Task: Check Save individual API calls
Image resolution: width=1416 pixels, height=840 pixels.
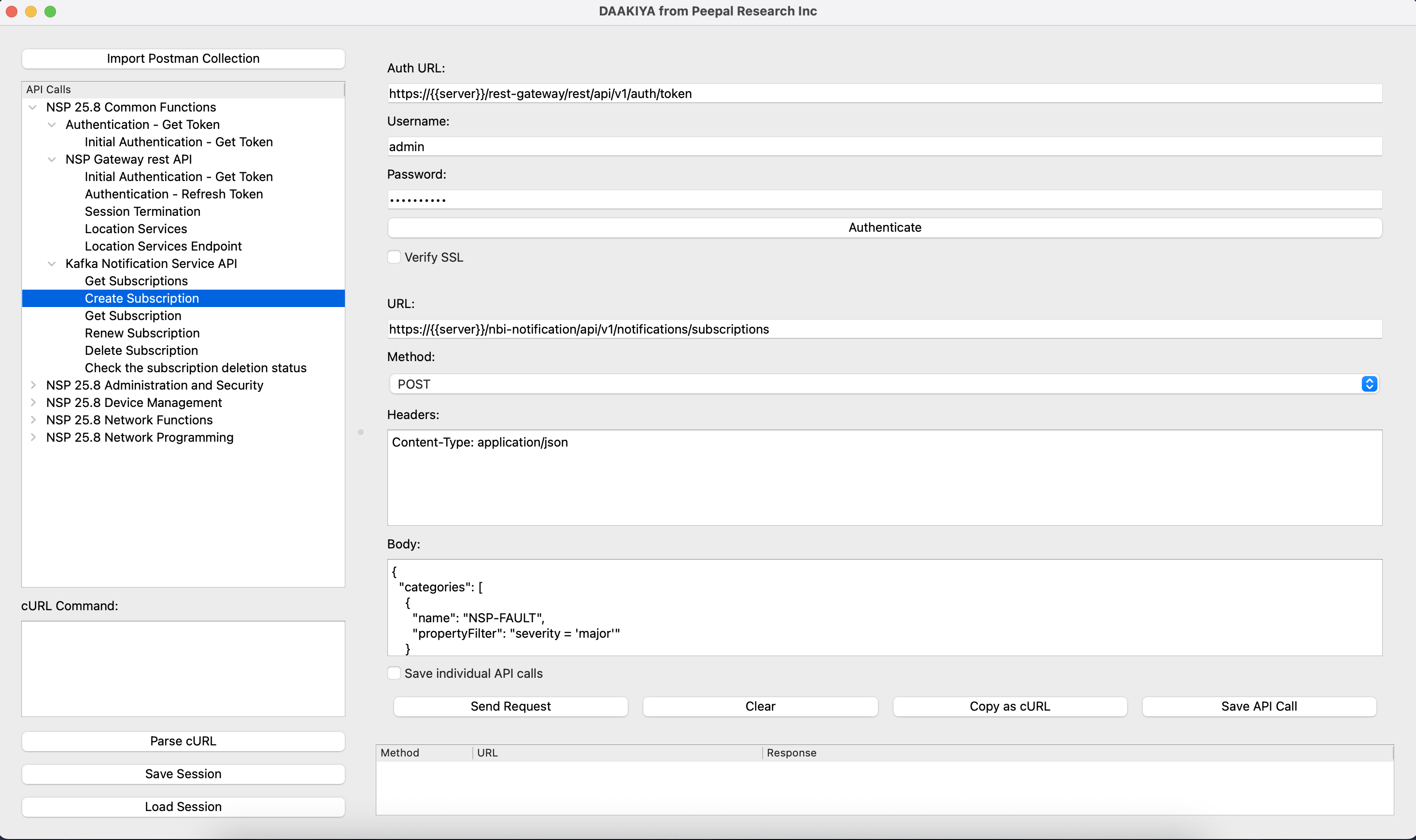Action: 394,673
